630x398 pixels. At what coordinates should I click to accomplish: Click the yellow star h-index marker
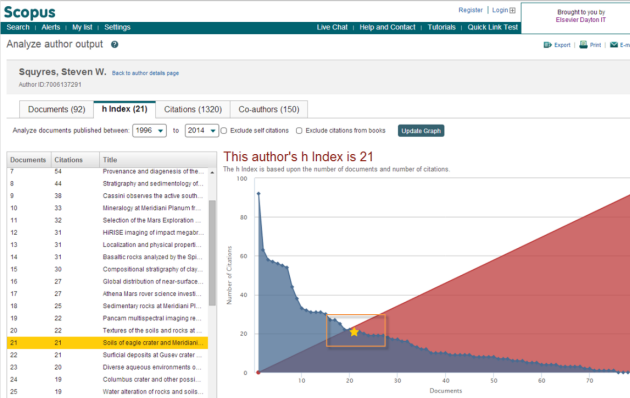354,332
